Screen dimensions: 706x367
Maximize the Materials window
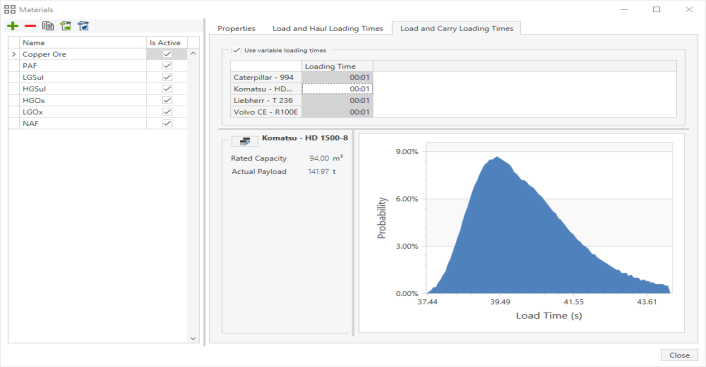[x=656, y=9]
